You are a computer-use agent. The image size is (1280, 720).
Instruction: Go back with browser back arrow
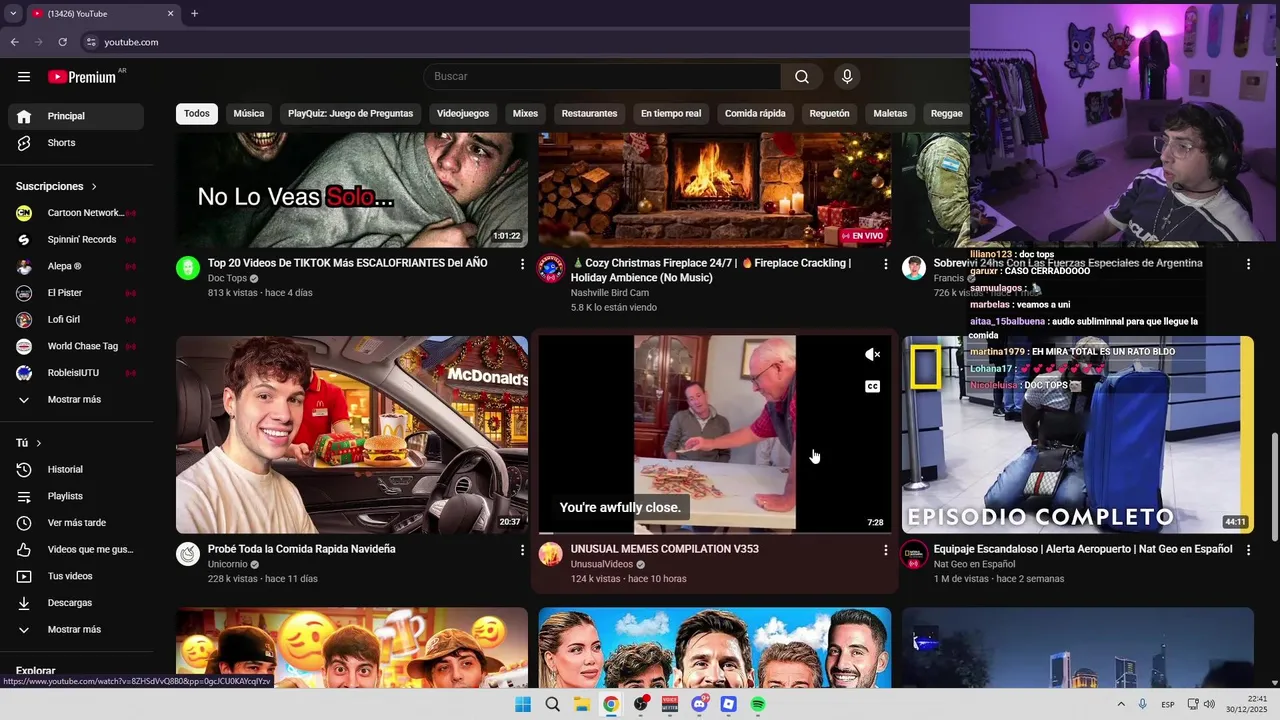click(x=14, y=42)
